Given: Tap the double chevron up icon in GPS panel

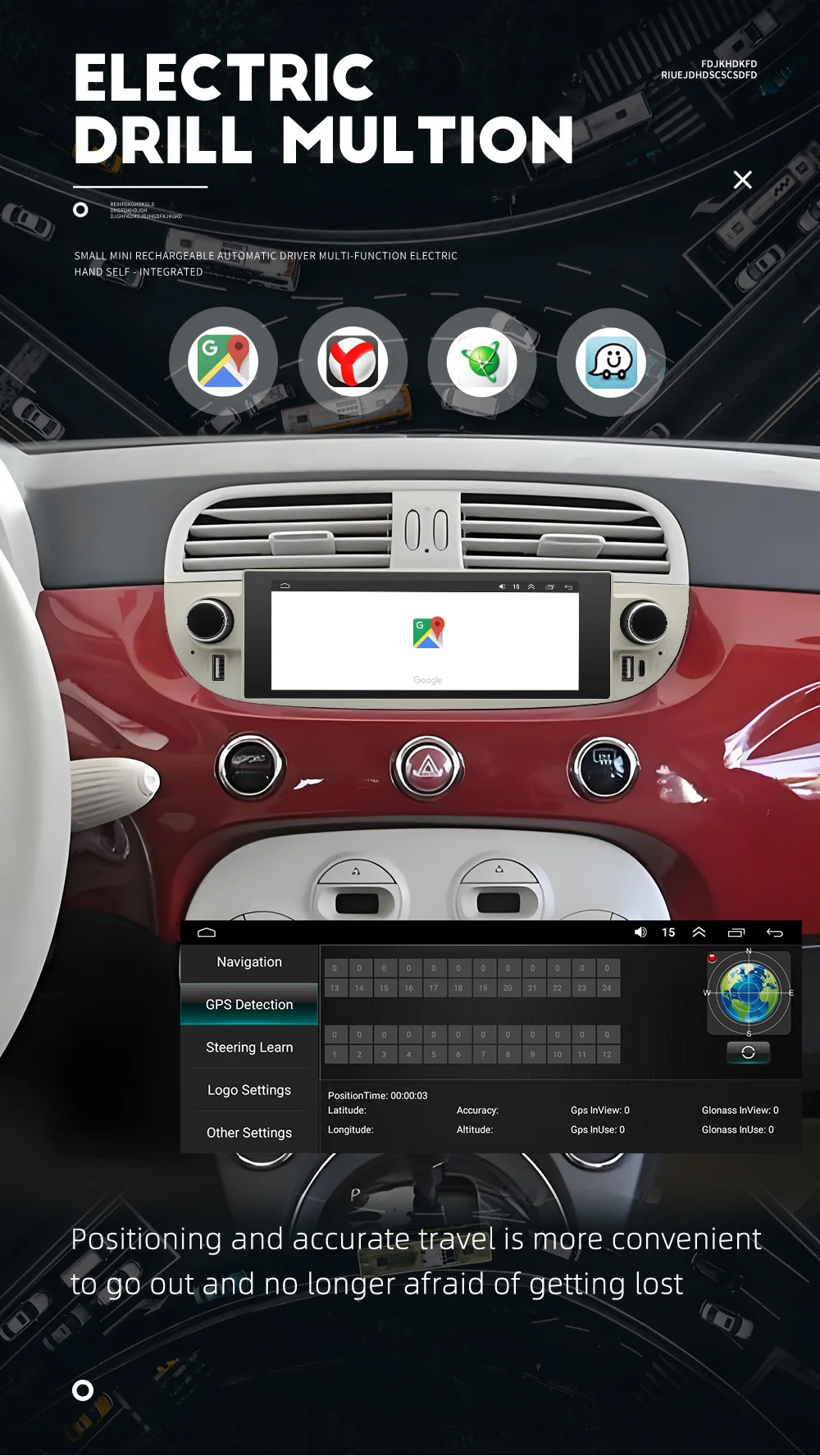Looking at the screenshot, I should (699, 932).
